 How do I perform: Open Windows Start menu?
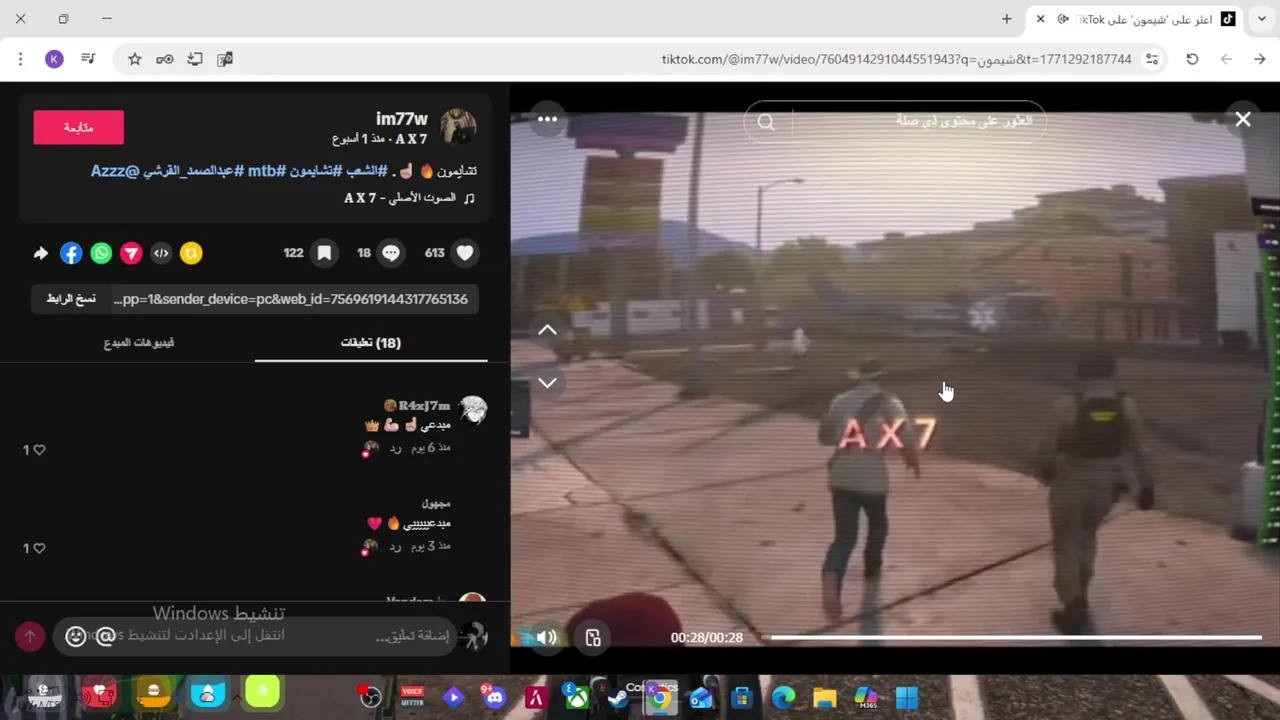pos(907,697)
